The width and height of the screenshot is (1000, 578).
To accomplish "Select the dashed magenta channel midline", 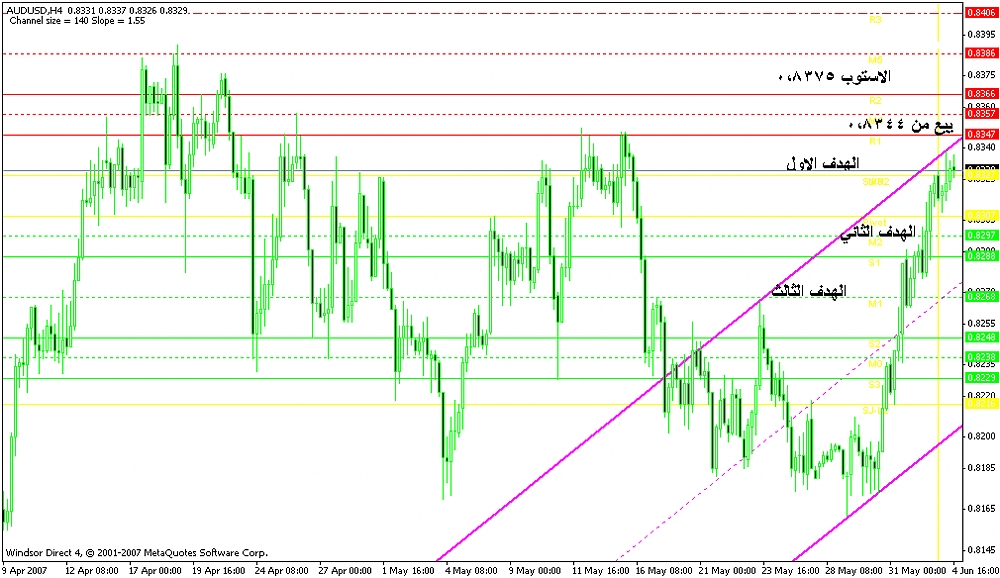I will (790, 420).
